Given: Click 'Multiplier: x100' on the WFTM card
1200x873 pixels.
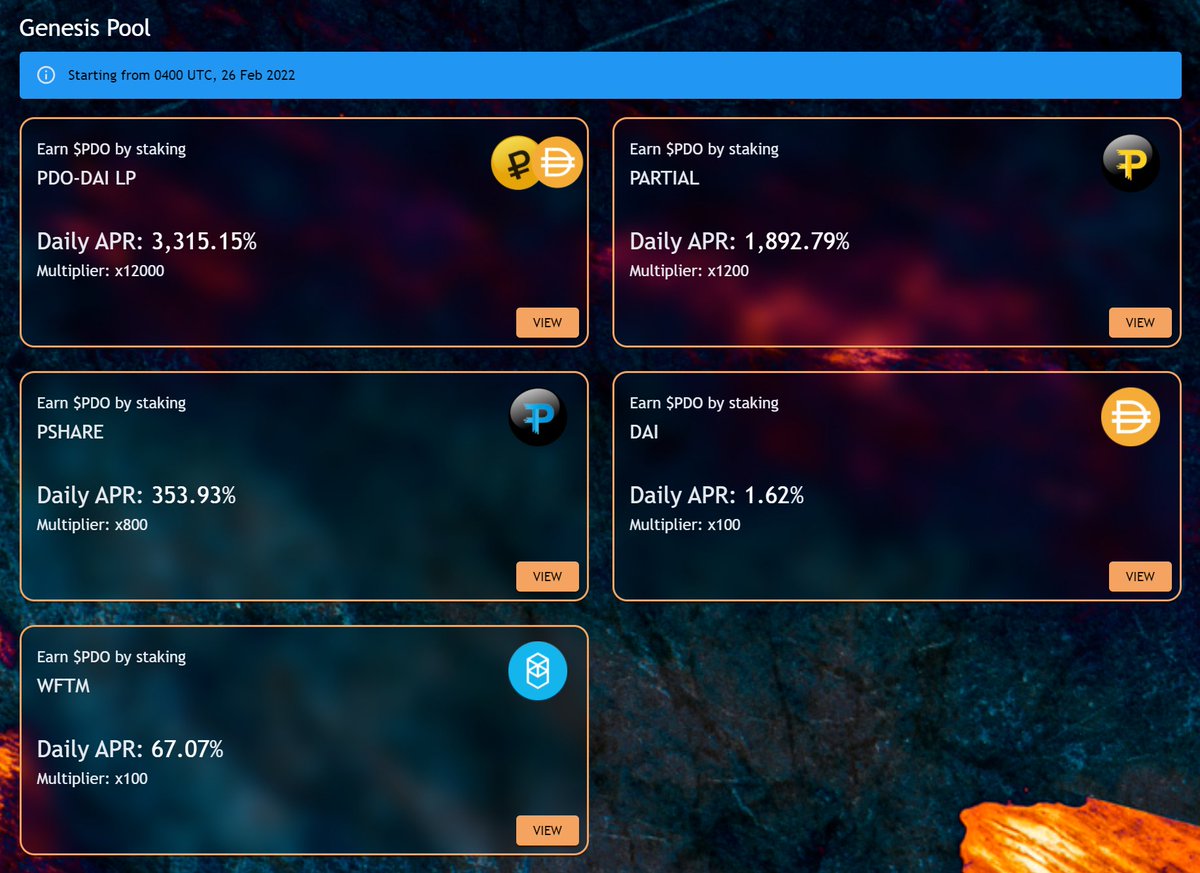Looking at the screenshot, I should tap(92, 779).
